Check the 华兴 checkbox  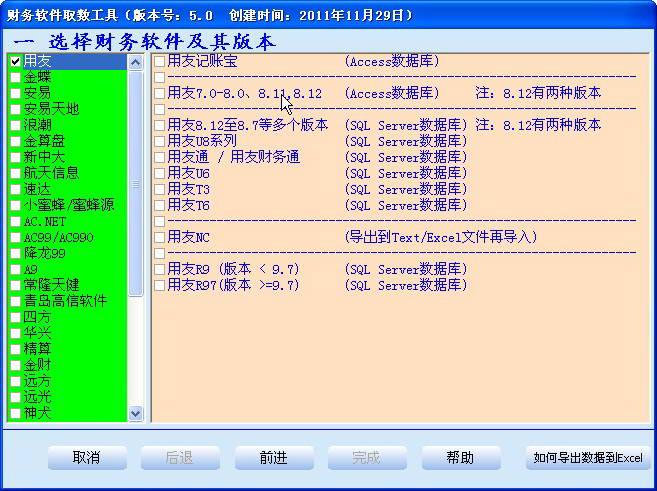16,333
